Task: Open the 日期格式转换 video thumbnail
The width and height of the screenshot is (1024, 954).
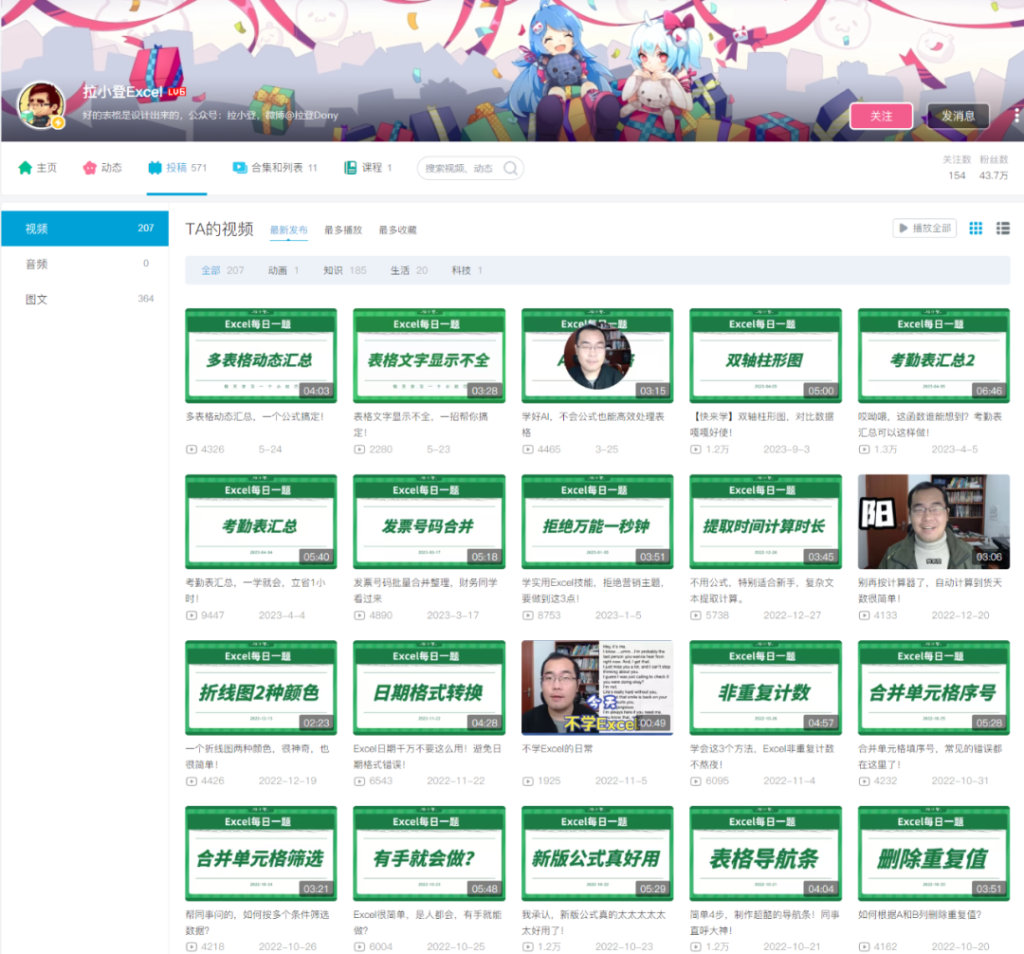Action: [429, 688]
